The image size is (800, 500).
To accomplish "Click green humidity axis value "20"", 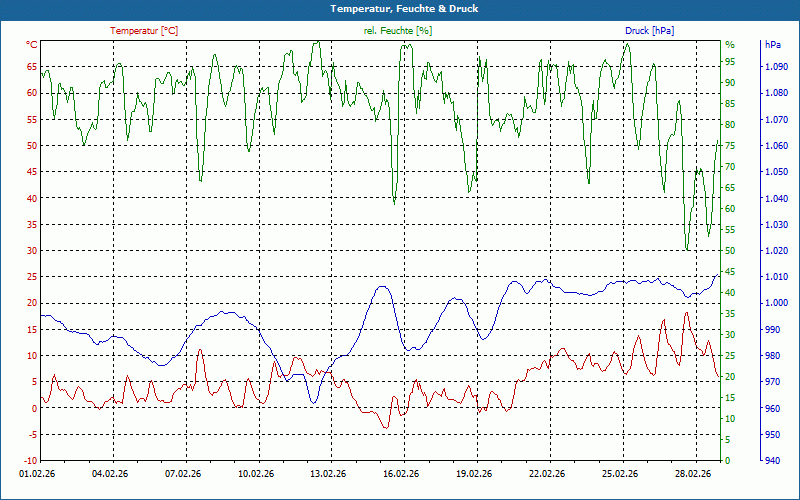I will pos(730,377).
